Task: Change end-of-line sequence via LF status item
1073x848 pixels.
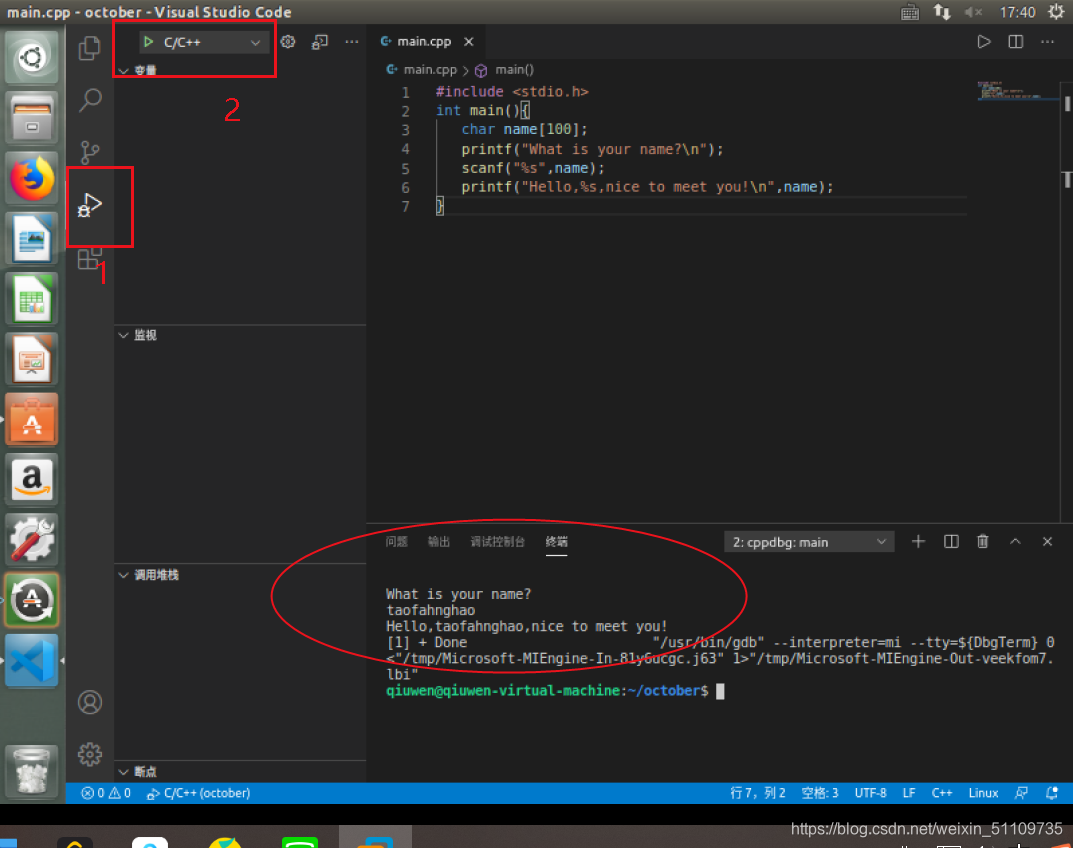Action: point(909,793)
